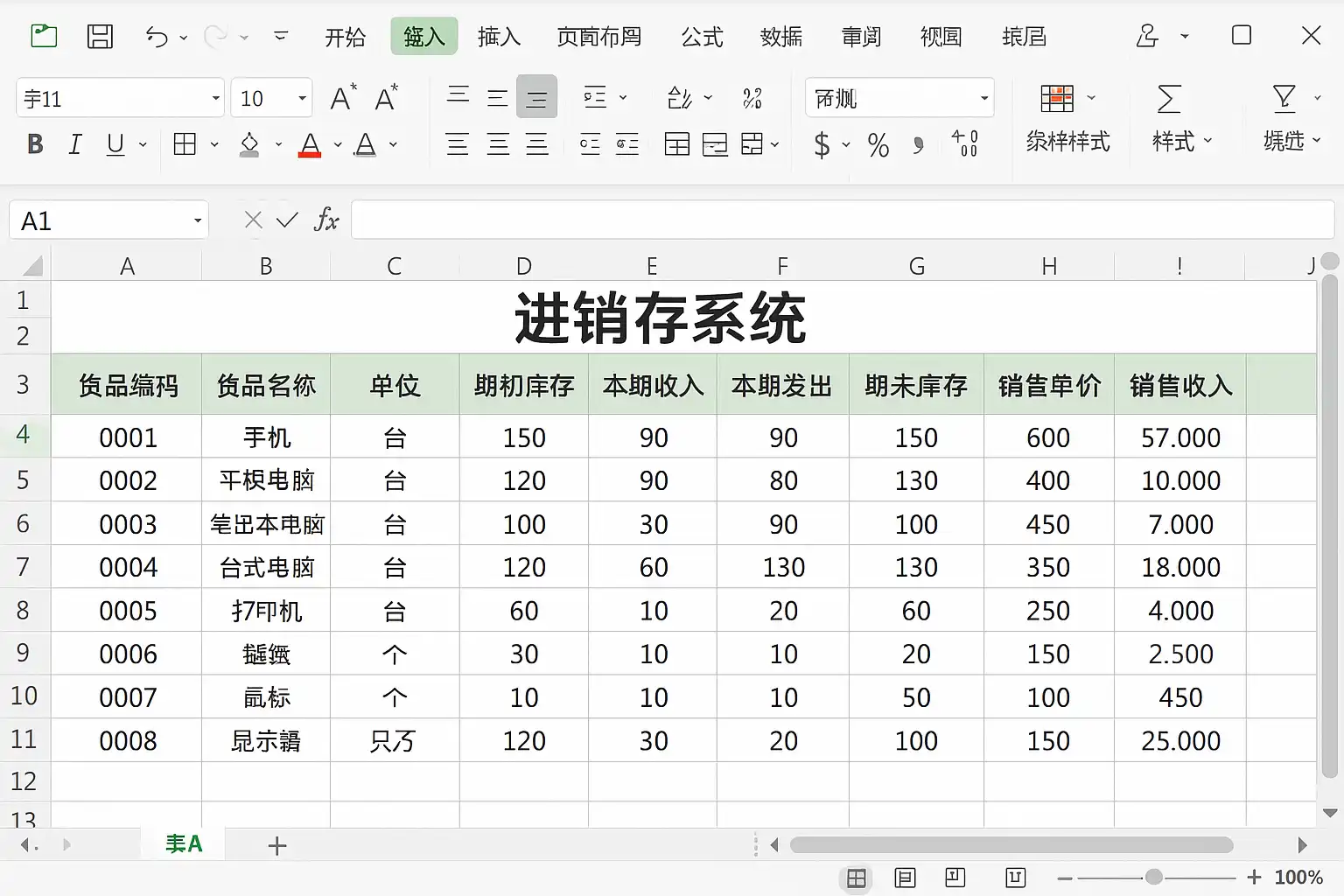Toggle Bold formatting
This screenshot has height=896, width=1344.
click(35, 144)
